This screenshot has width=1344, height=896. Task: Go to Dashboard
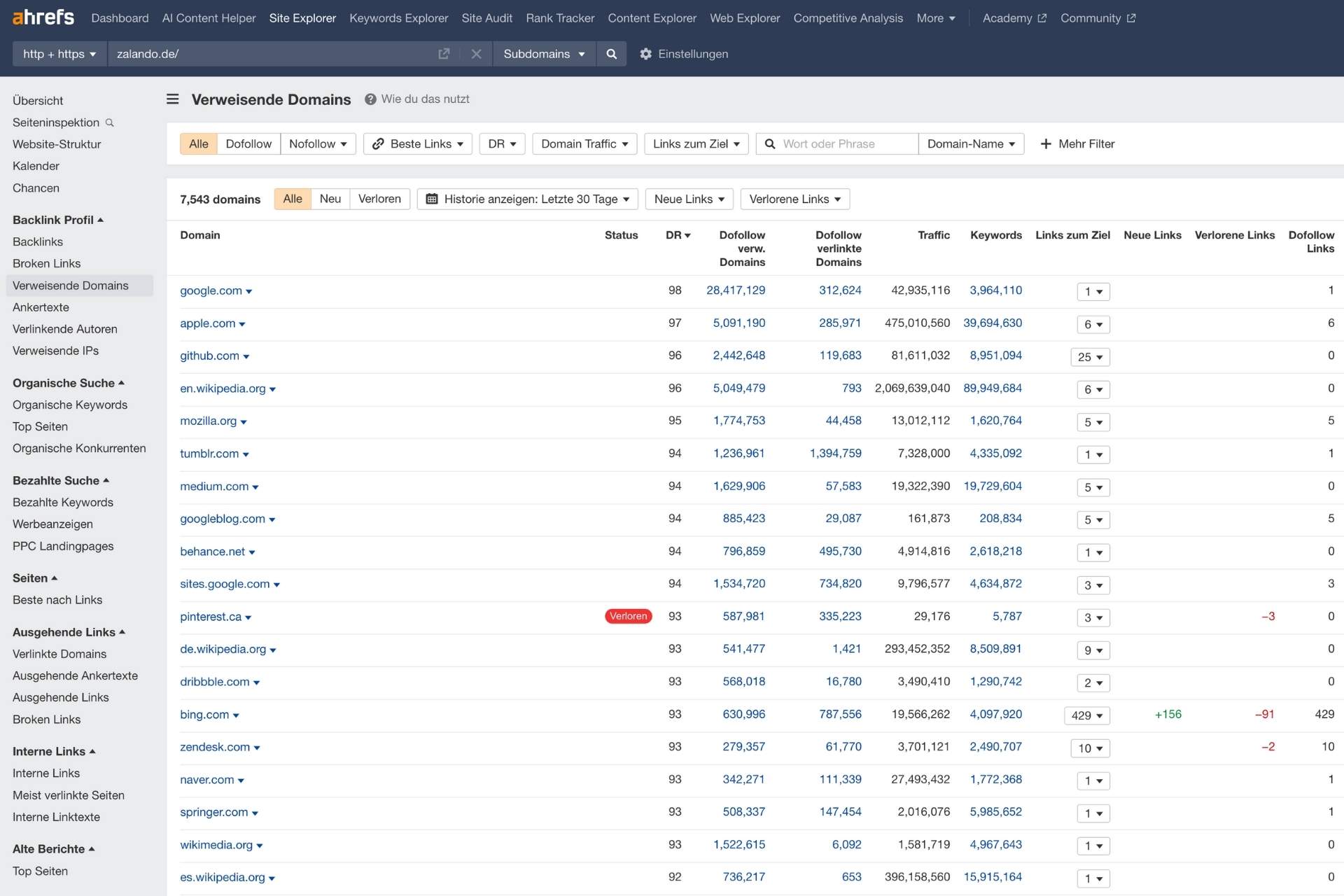pyautogui.click(x=120, y=18)
